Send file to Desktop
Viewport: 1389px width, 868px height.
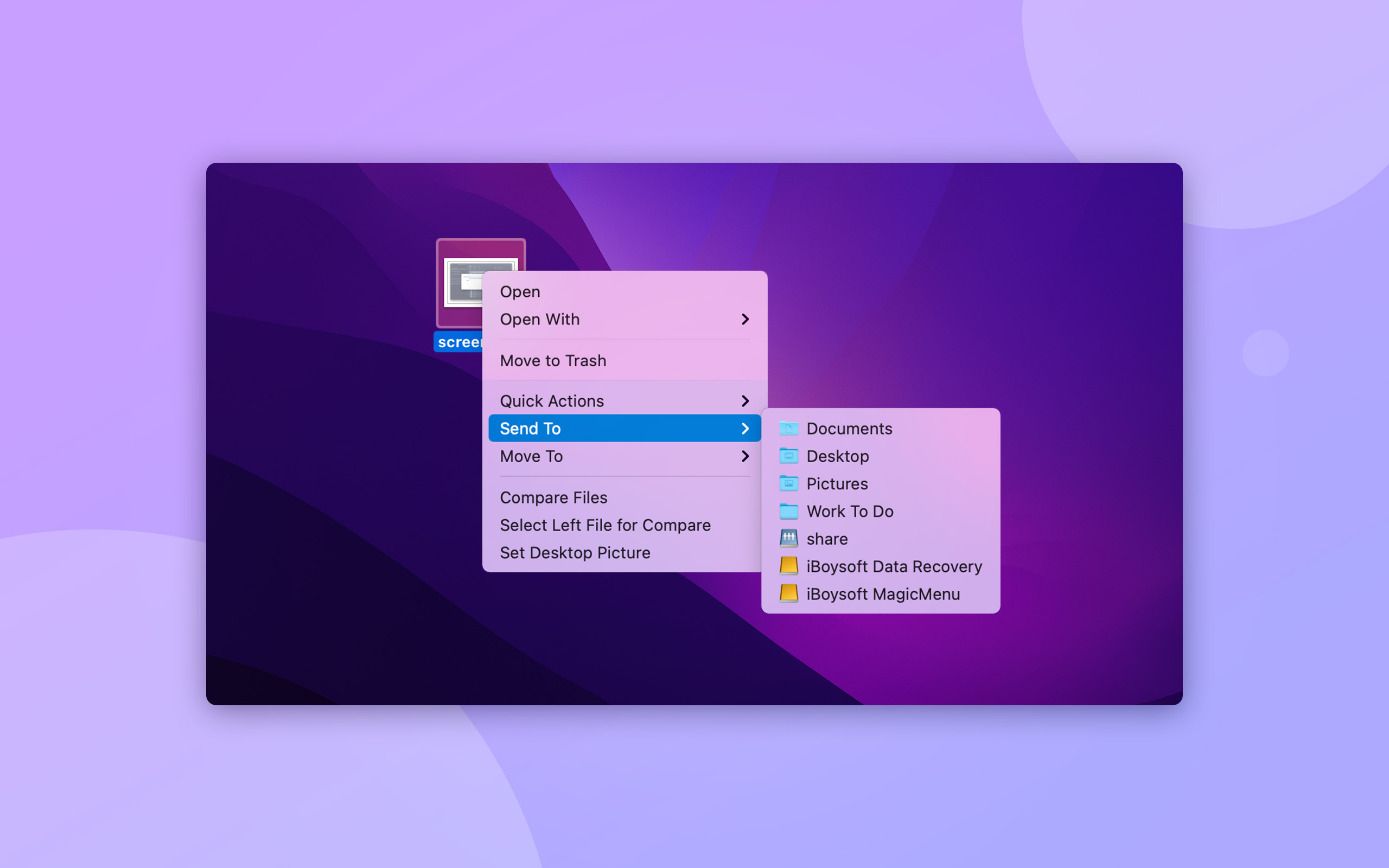pyautogui.click(x=881, y=456)
